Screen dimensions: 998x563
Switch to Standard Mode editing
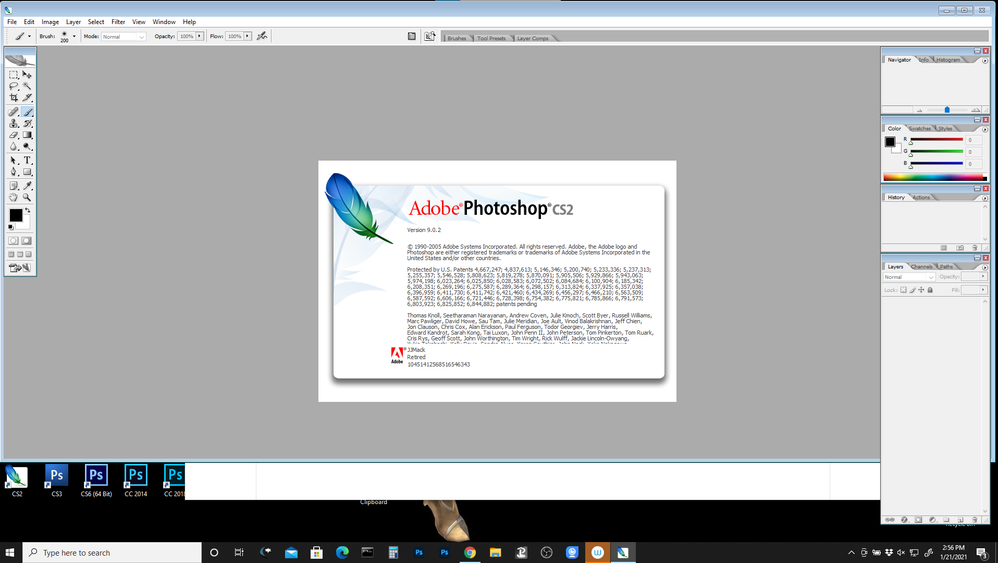coord(13,240)
